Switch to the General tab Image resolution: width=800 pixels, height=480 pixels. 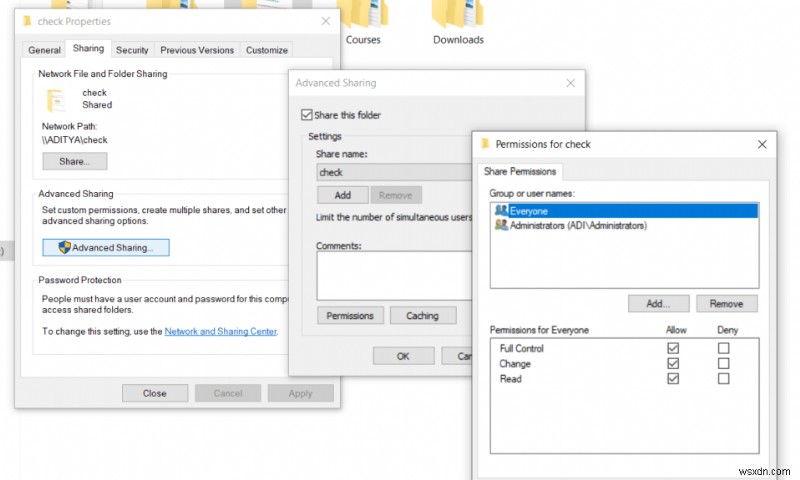click(44, 50)
